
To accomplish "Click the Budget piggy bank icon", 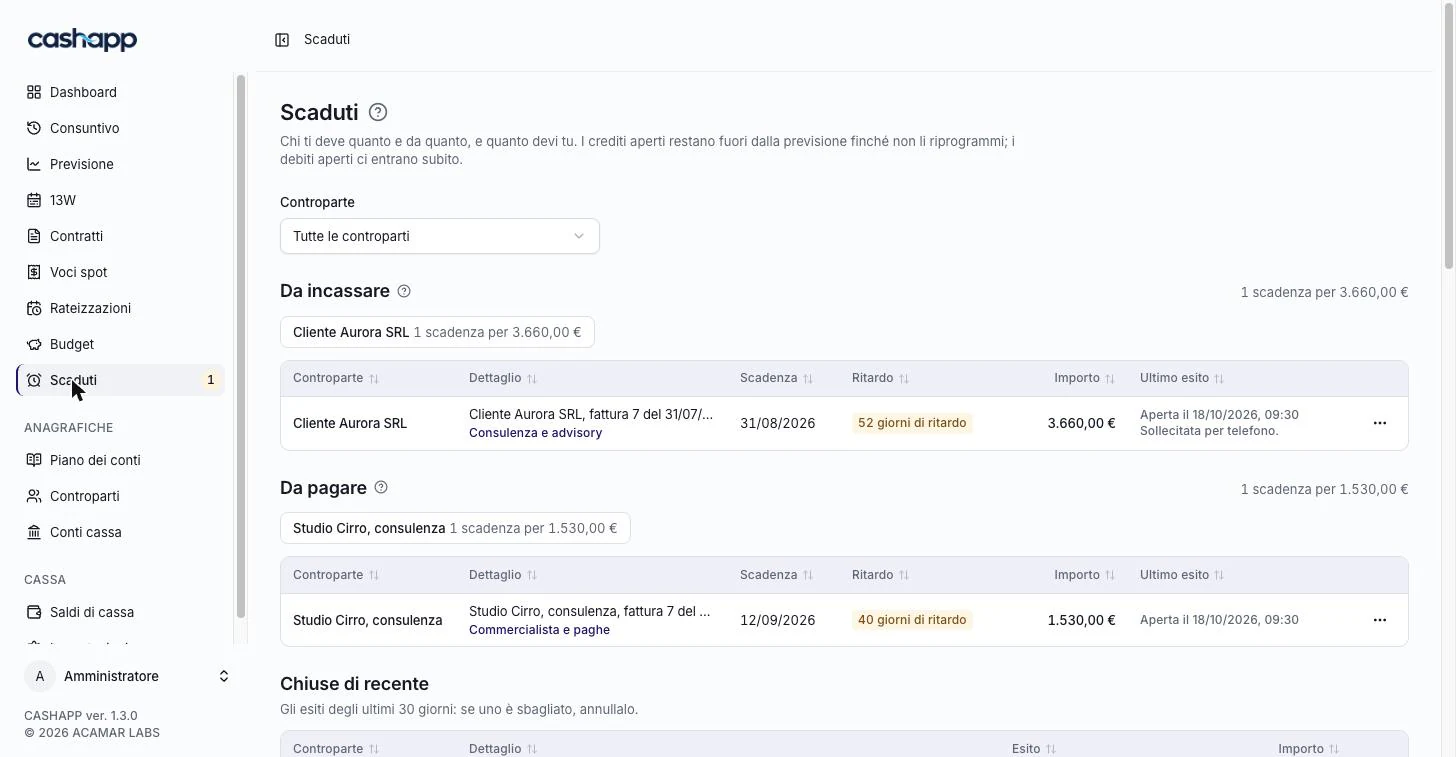I will [34, 344].
